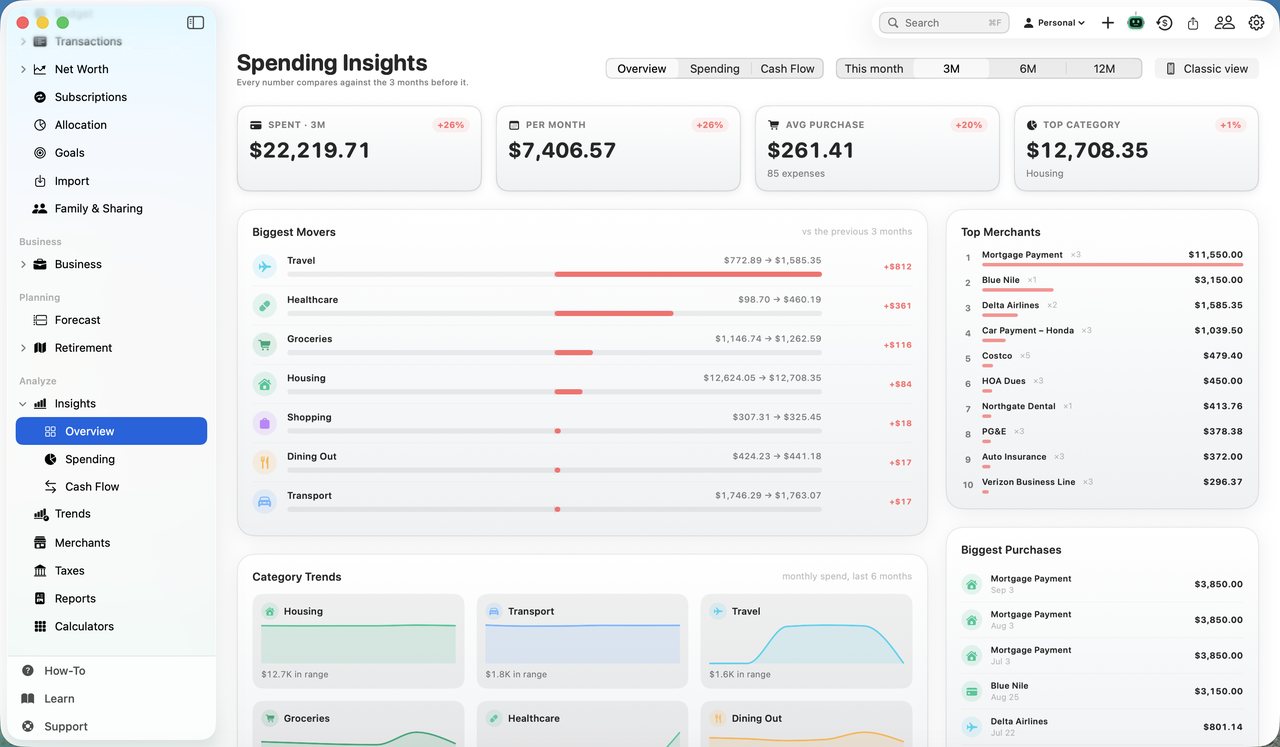Click the Merchants storefront icon
The height and width of the screenshot is (747, 1280).
pyautogui.click(x=40, y=543)
